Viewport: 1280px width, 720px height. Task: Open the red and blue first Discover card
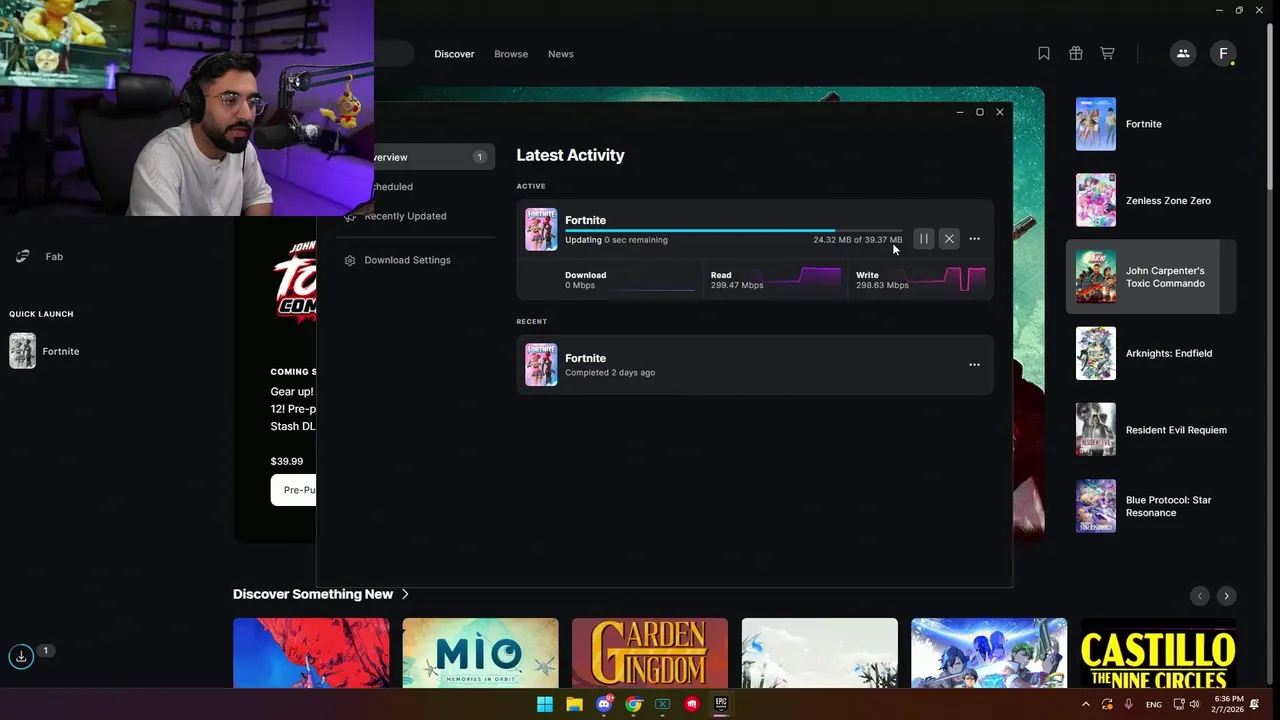pos(311,653)
